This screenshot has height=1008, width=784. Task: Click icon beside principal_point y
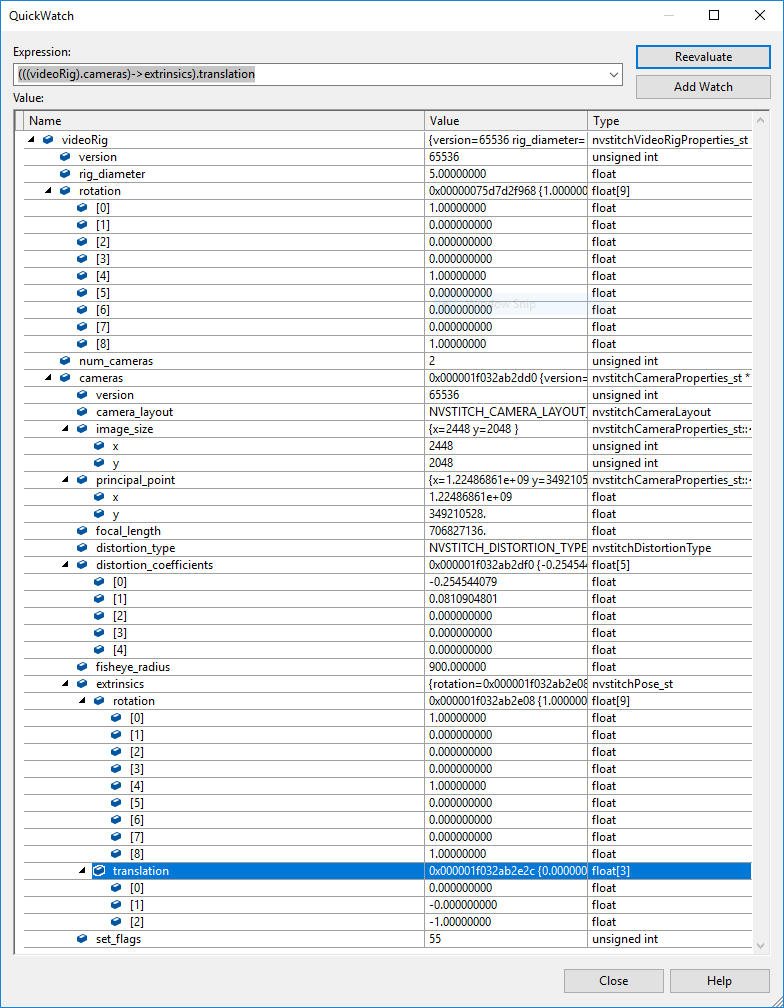(x=99, y=514)
